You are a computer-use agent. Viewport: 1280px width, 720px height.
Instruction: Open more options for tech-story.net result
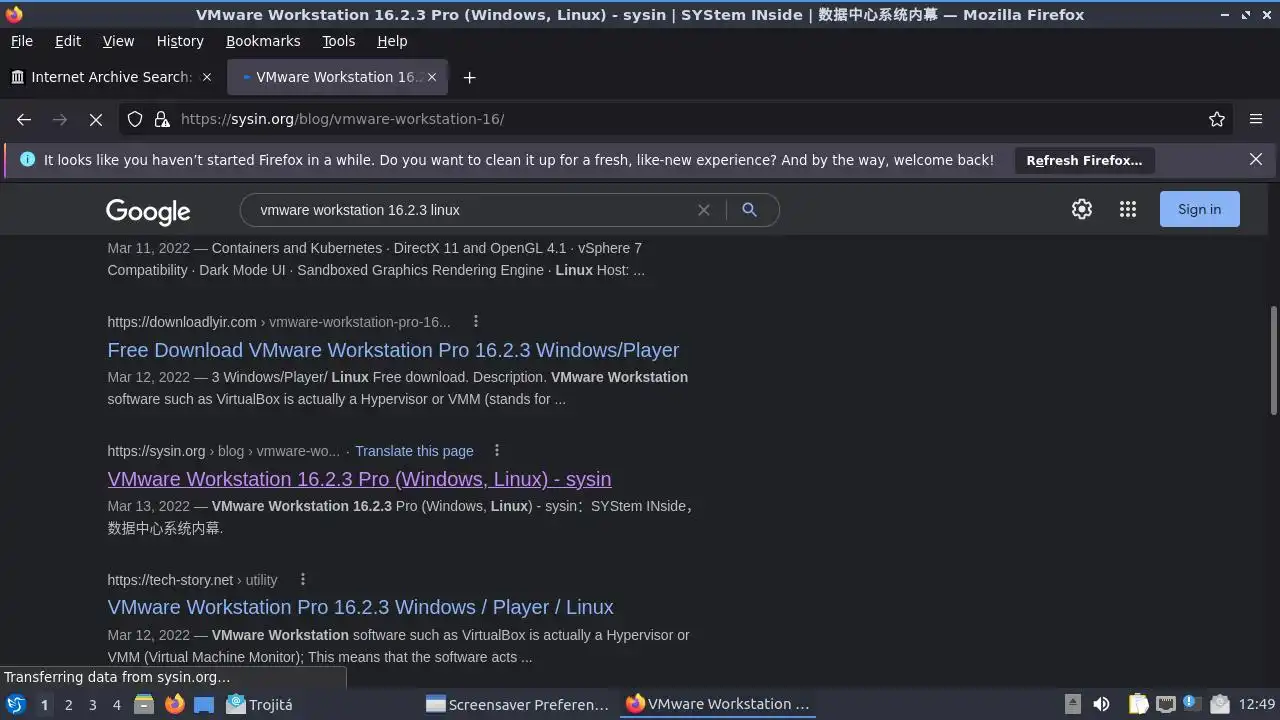point(303,579)
